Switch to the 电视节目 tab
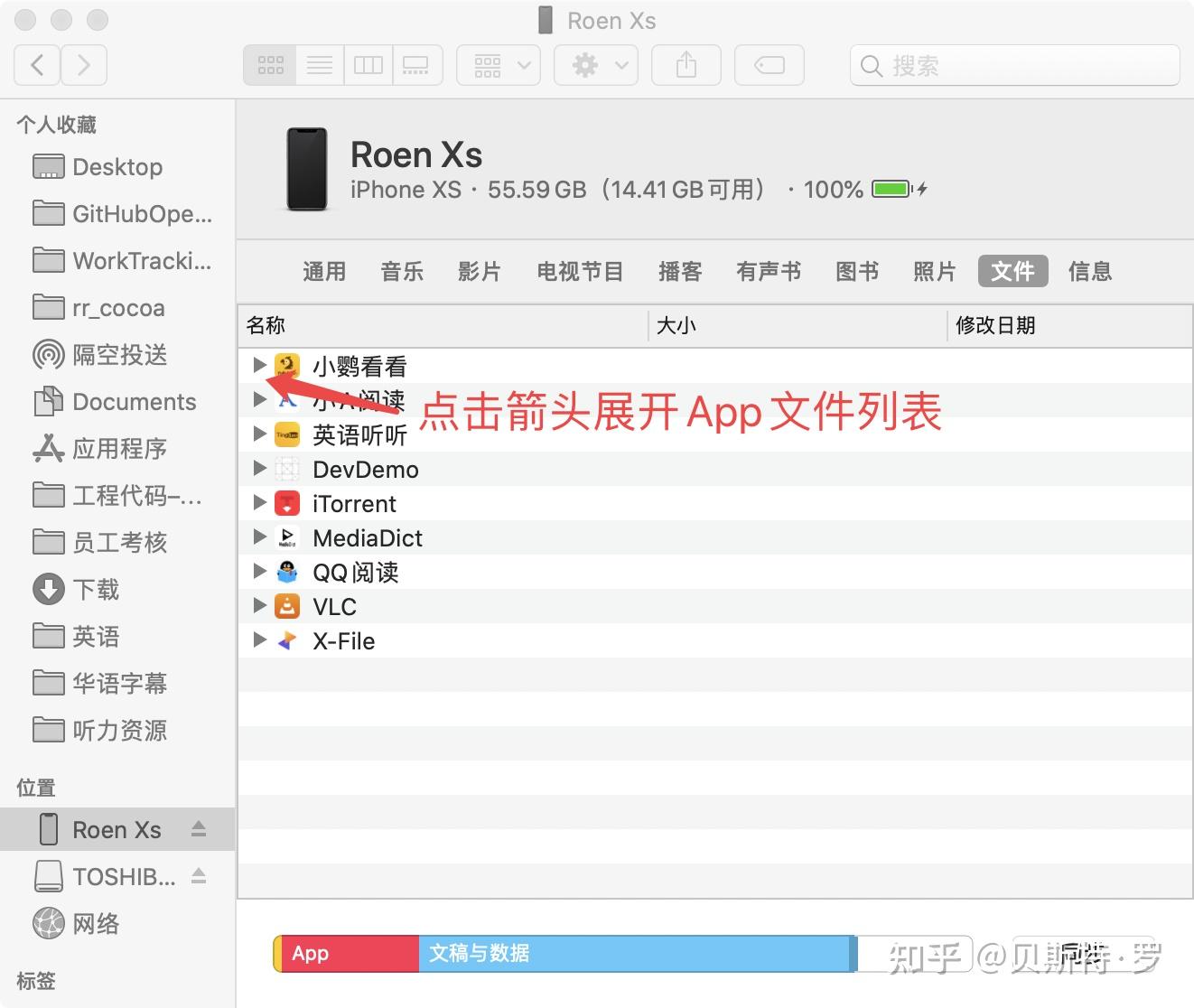The width and height of the screenshot is (1194, 1008). click(x=580, y=271)
